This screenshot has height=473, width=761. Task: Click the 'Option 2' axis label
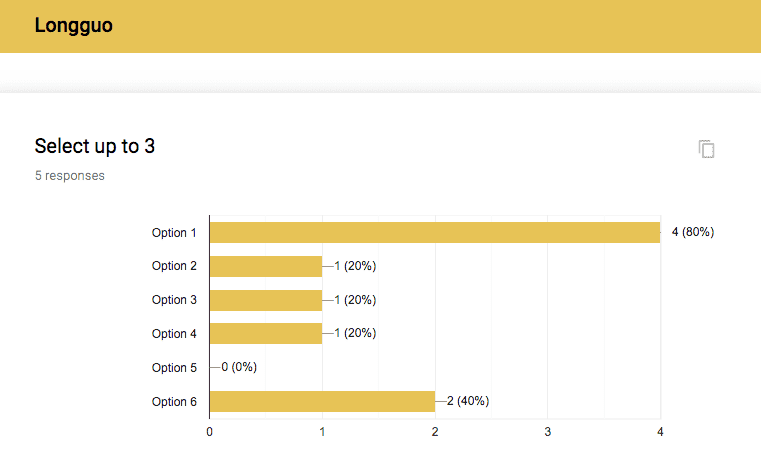(x=174, y=266)
